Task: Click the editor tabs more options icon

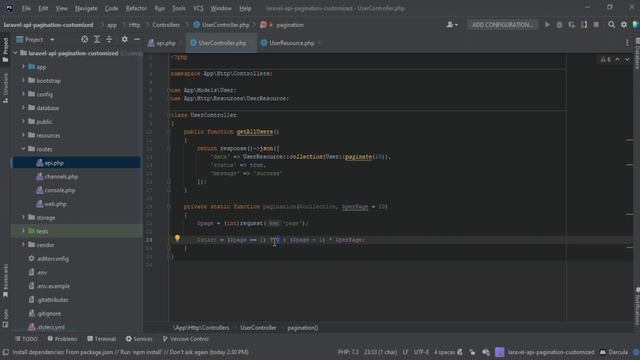Action: click(x=627, y=43)
